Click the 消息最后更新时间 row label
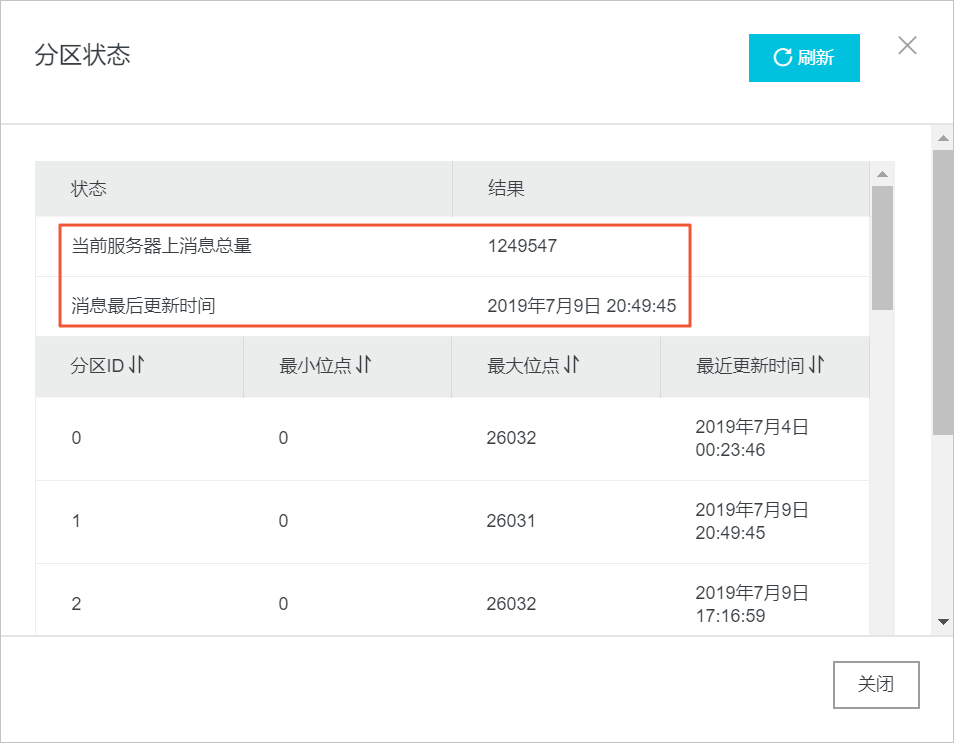This screenshot has width=954, height=743. click(x=143, y=305)
